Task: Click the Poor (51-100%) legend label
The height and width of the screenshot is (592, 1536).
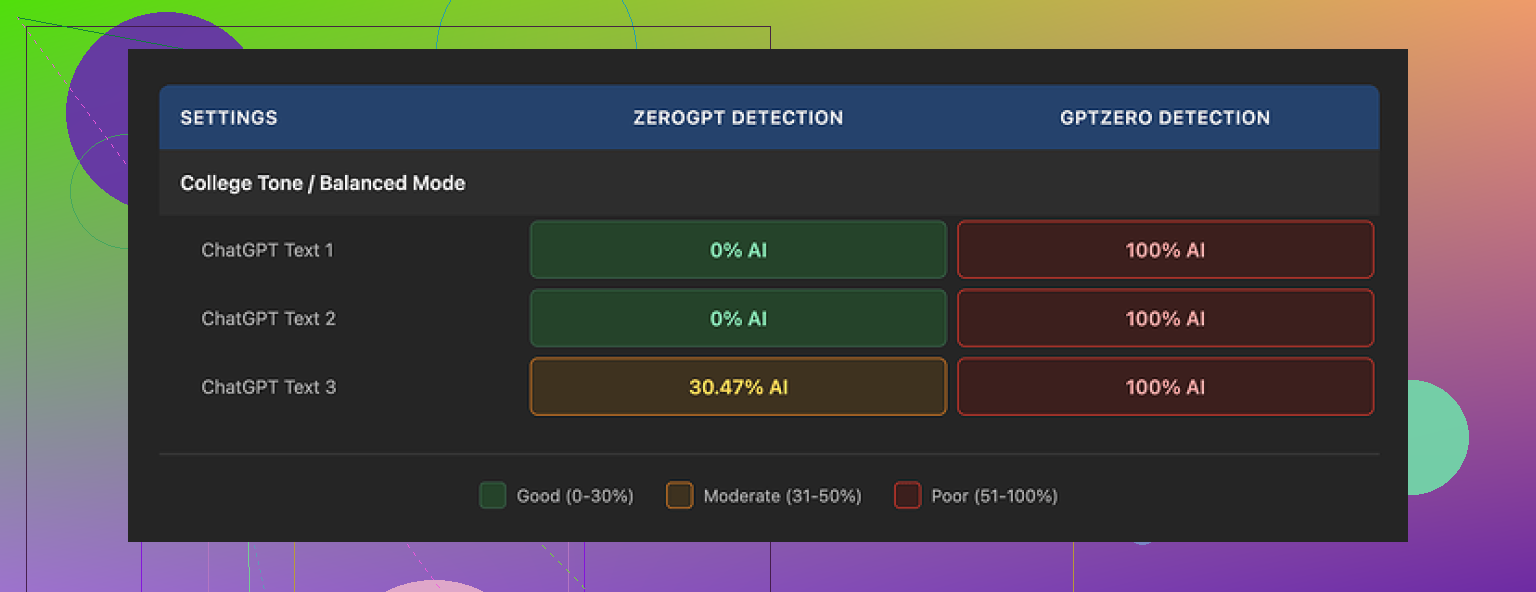Action: pos(994,496)
